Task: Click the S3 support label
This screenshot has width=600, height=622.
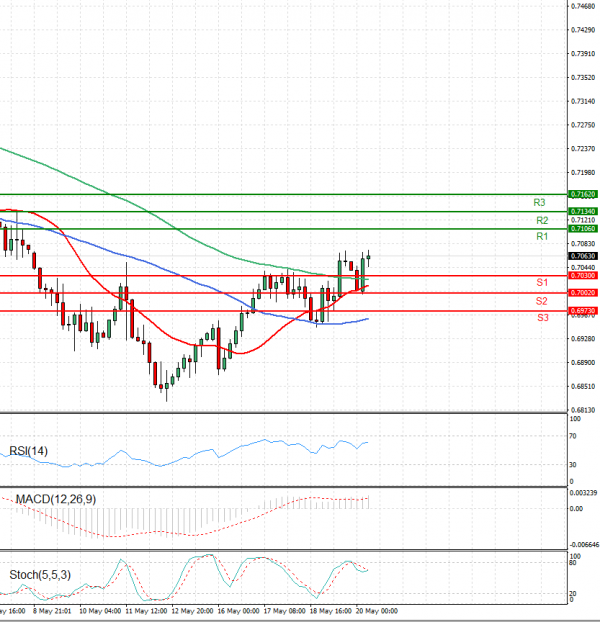Action: click(543, 317)
